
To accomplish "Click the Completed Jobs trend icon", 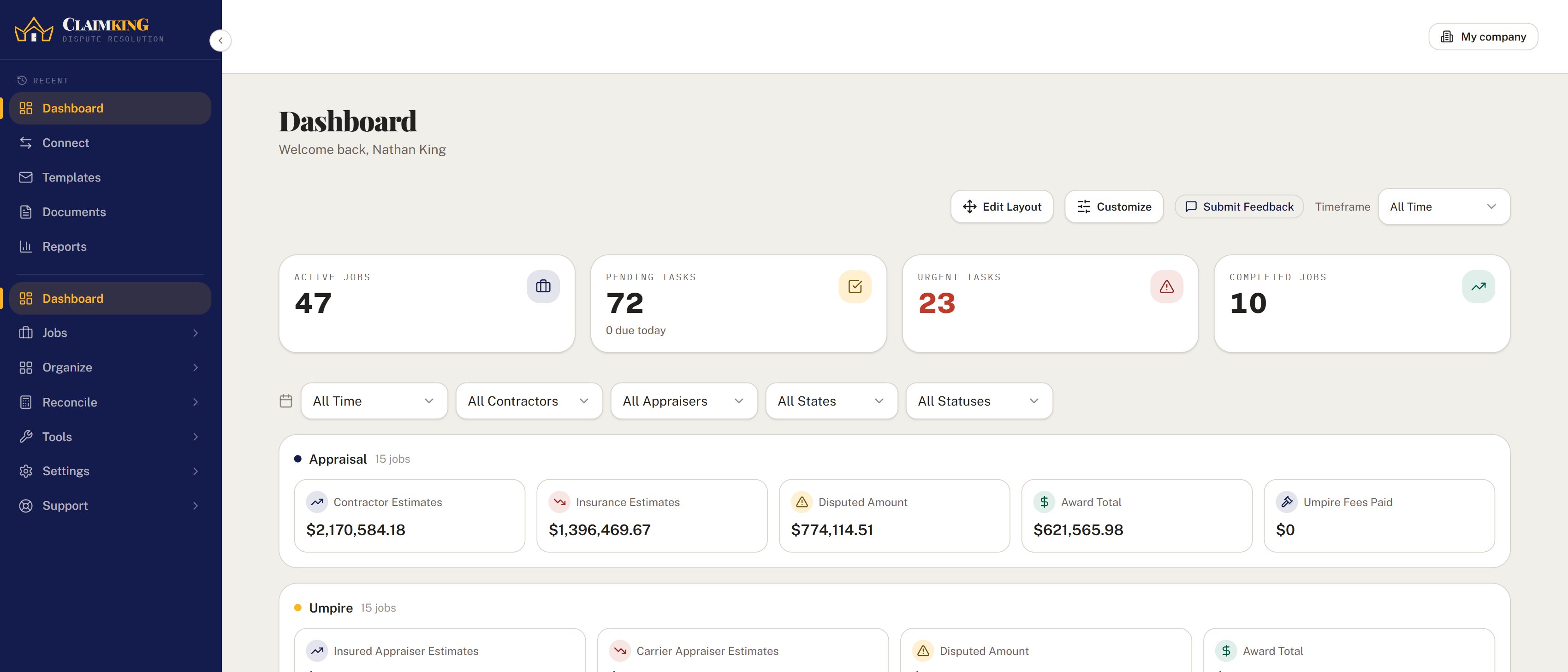I will 1478,286.
